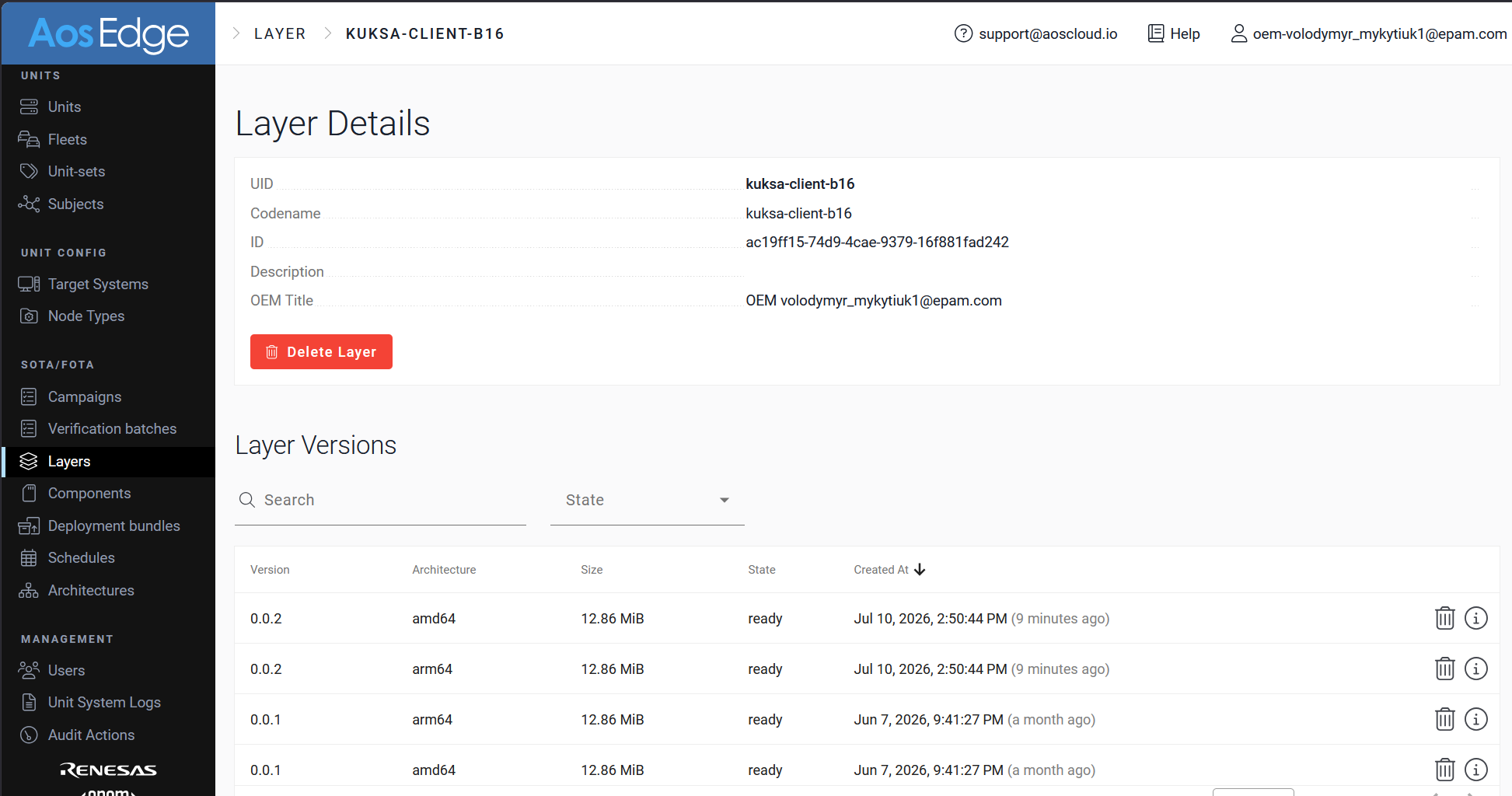Delete the 0.0.2 amd64 layer version
This screenshot has width=1512, height=796.
coord(1444,618)
